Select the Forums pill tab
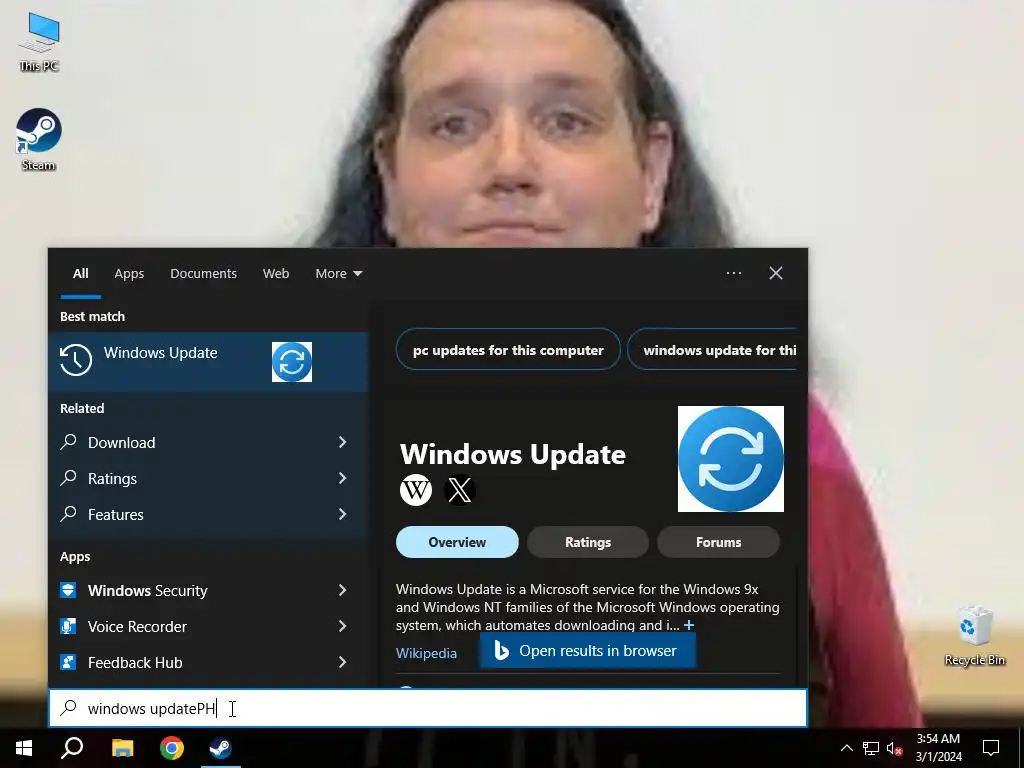The height and width of the screenshot is (768, 1024). coord(718,542)
